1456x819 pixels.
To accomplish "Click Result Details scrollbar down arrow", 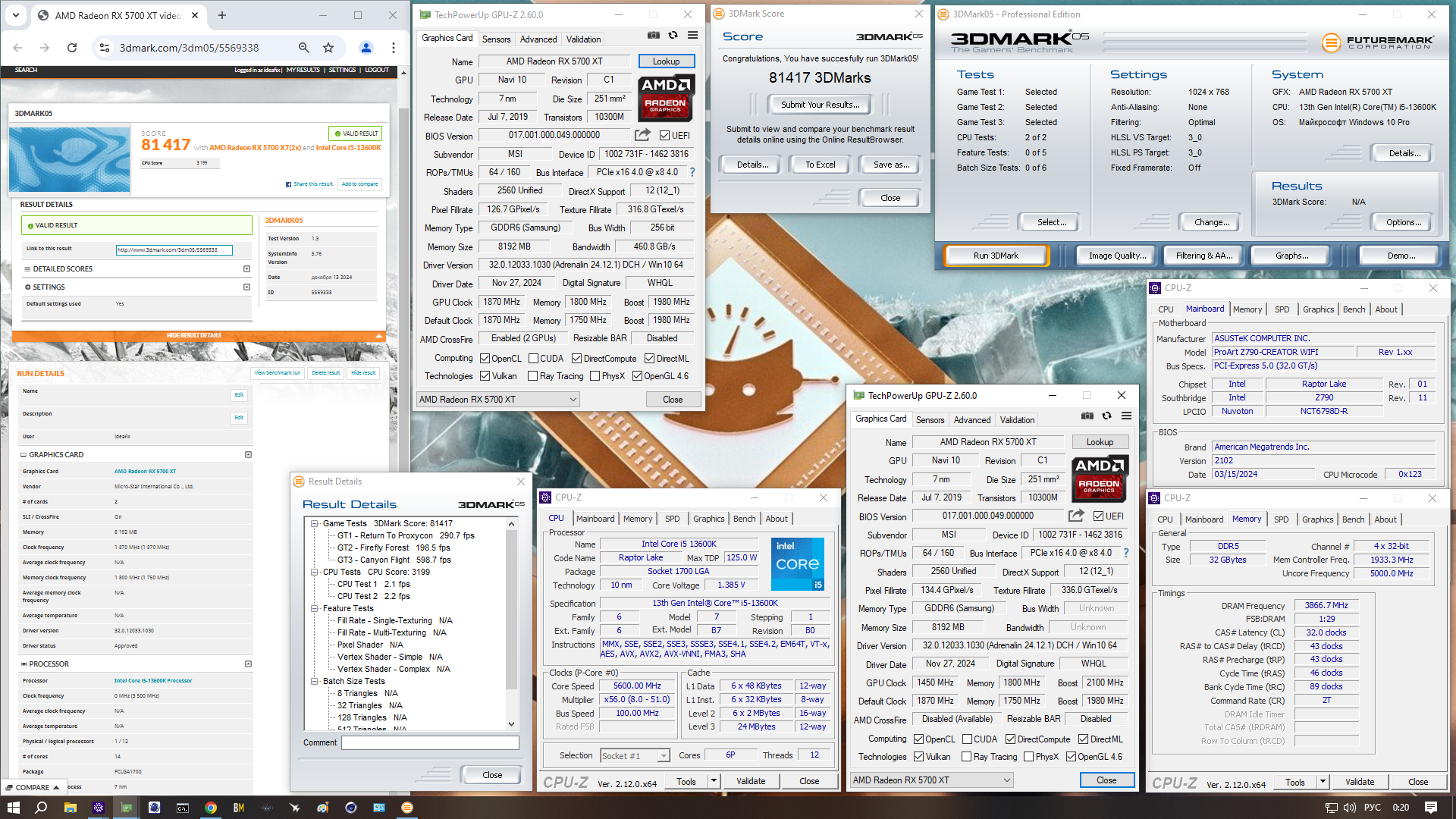I will pyautogui.click(x=511, y=724).
